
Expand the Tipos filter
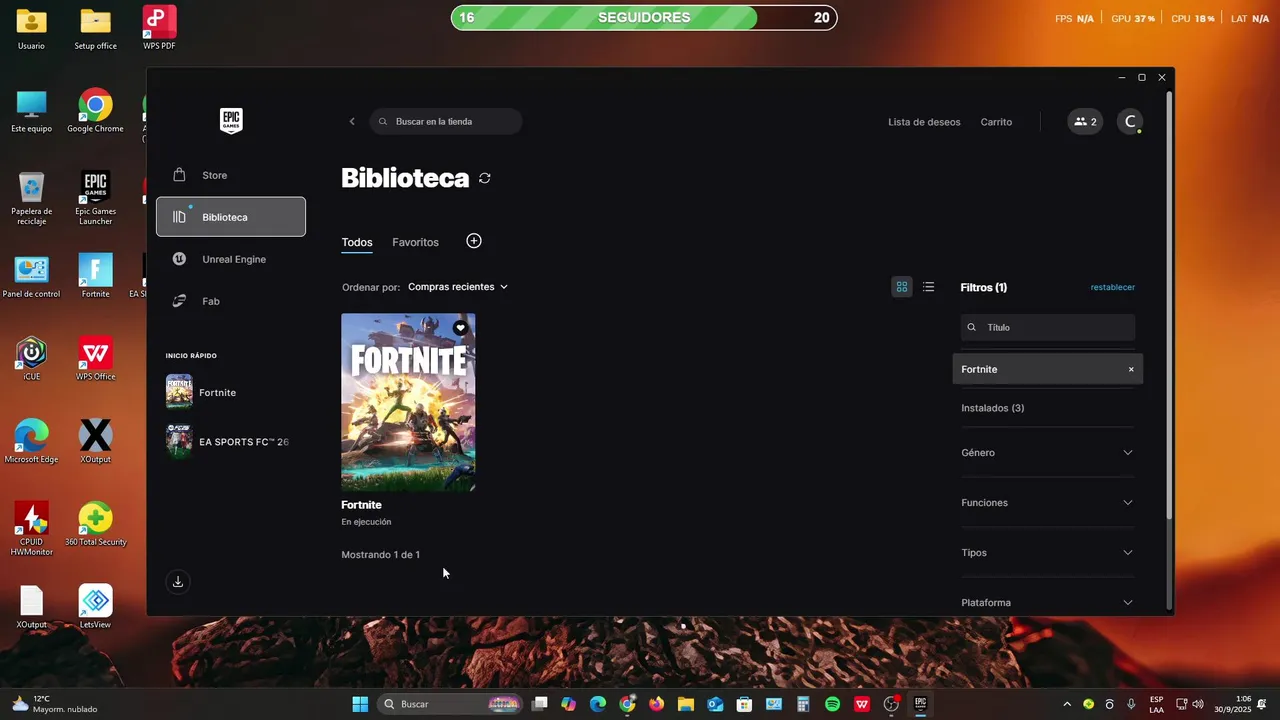point(1047,553)
